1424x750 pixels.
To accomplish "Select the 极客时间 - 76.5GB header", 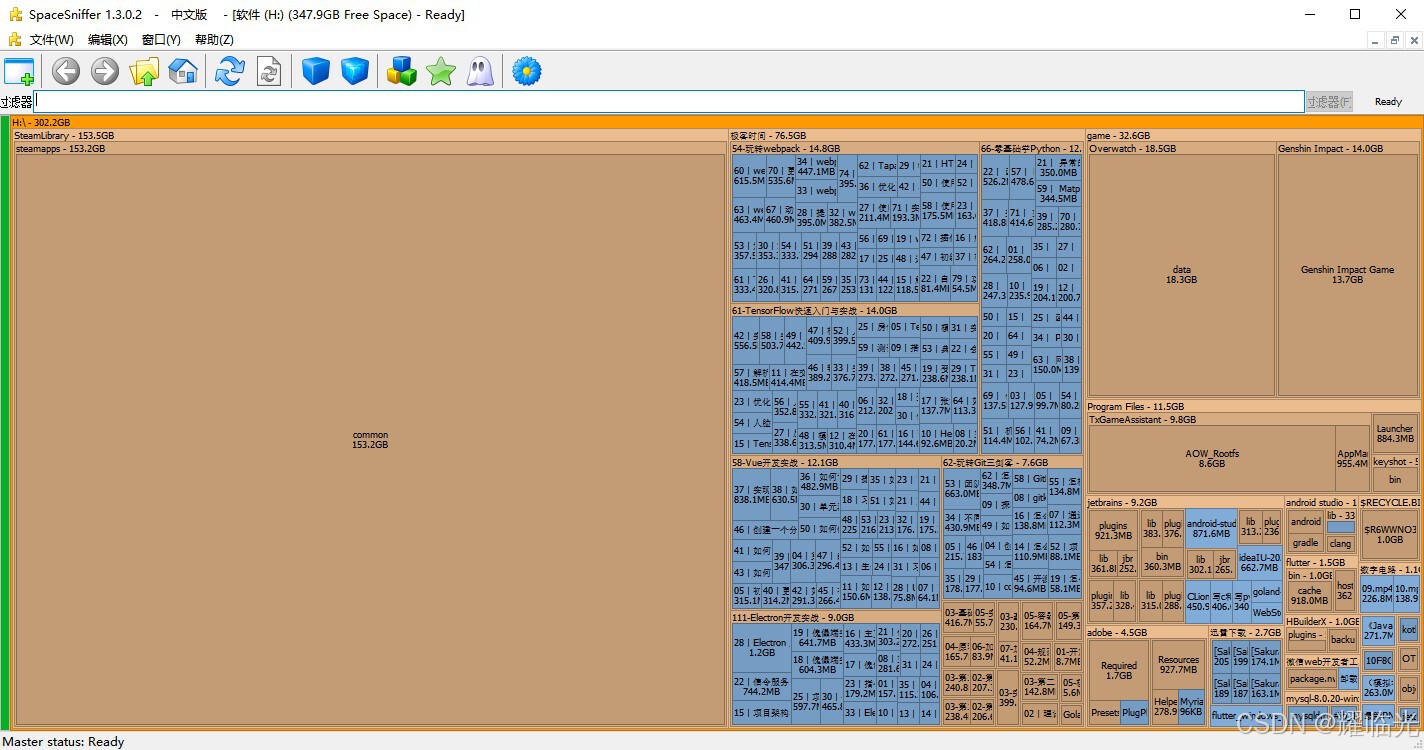I will [906, 135].
